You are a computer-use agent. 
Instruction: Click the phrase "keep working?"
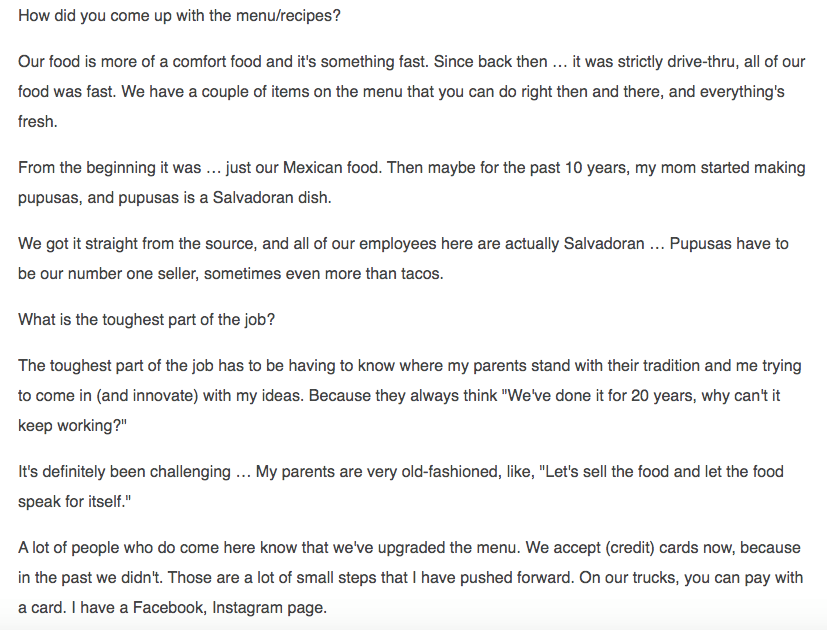[72, 426]
